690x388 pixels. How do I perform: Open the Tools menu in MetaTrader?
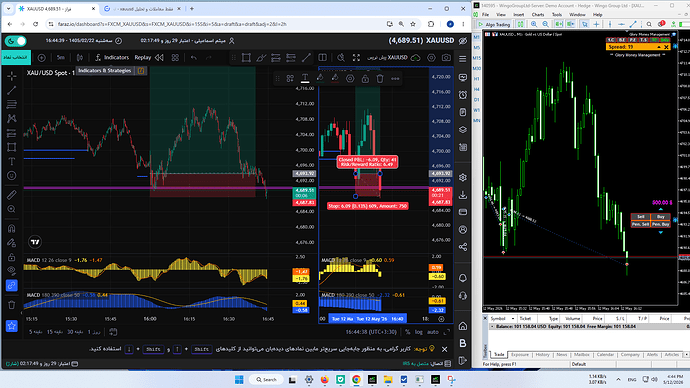557,15
